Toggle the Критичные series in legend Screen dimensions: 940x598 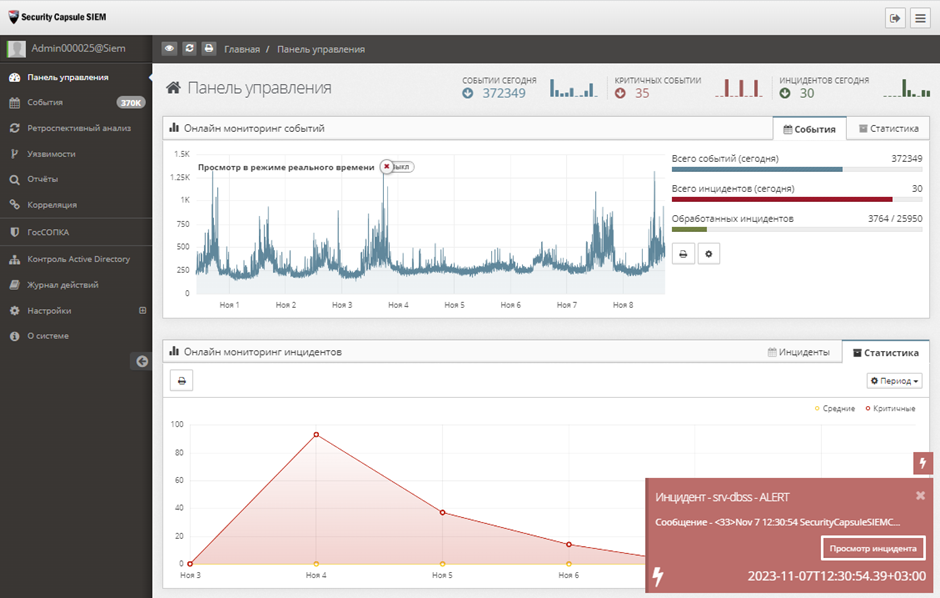(893, 408)
